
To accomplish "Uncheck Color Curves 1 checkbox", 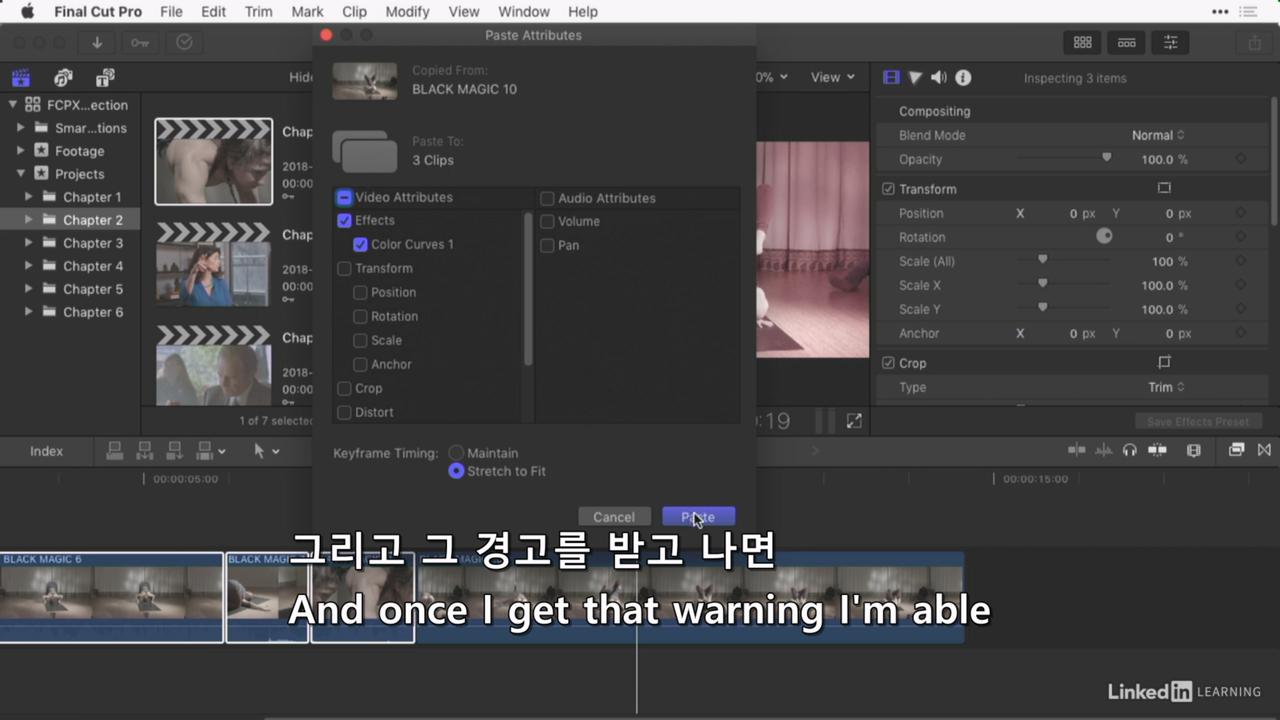I will coord(360,244).
